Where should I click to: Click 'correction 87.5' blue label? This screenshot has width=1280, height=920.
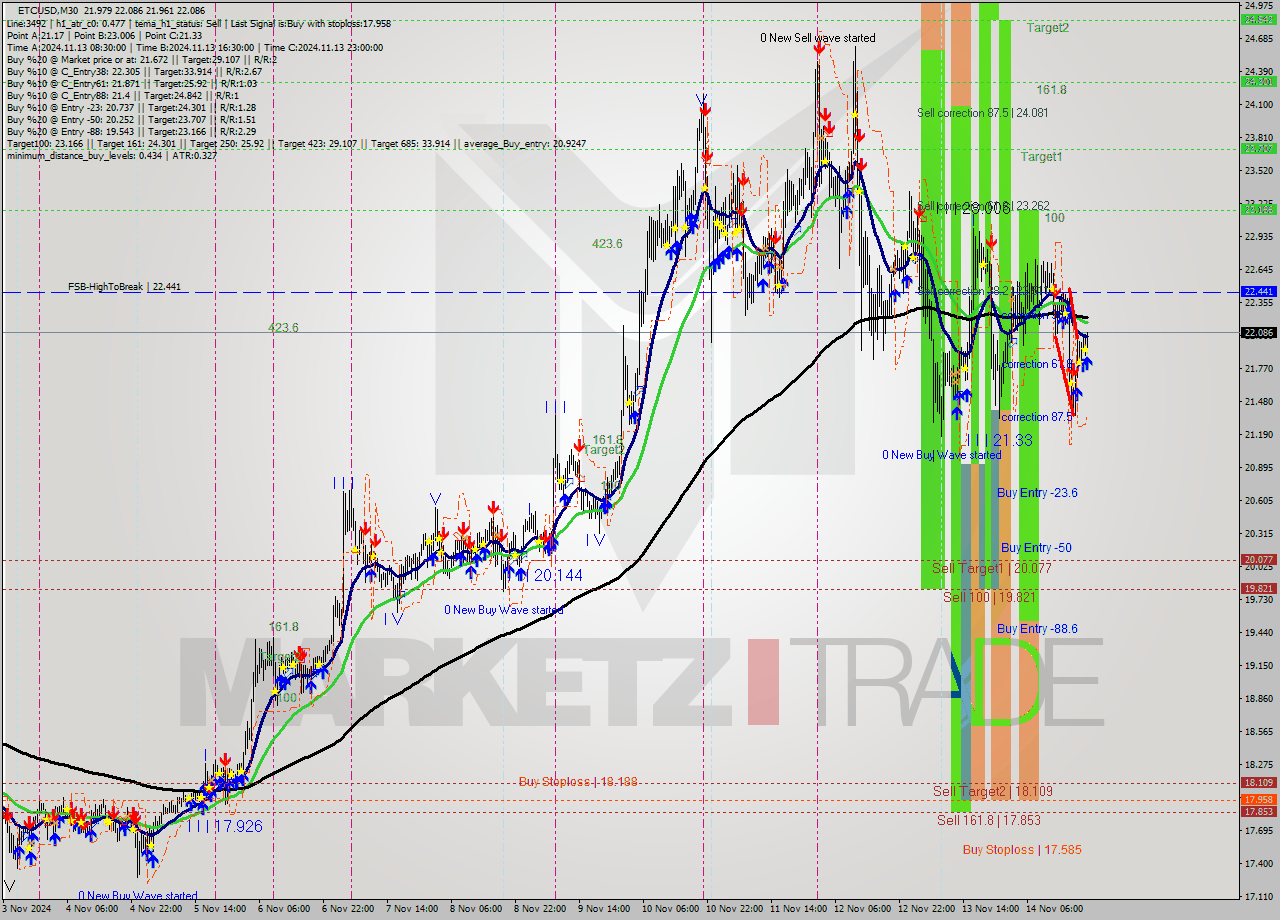point(1037,417)
